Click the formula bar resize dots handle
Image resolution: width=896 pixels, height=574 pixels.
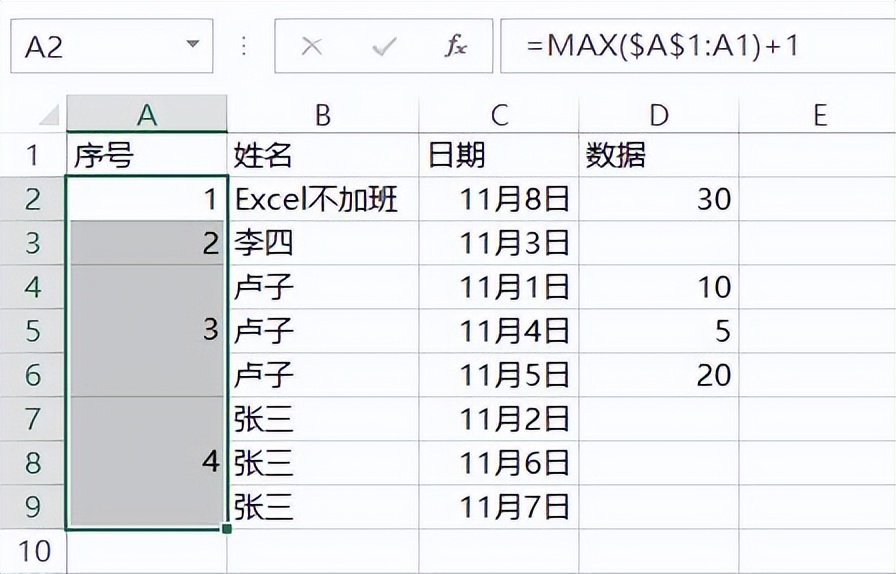click(x=244, y=46)
